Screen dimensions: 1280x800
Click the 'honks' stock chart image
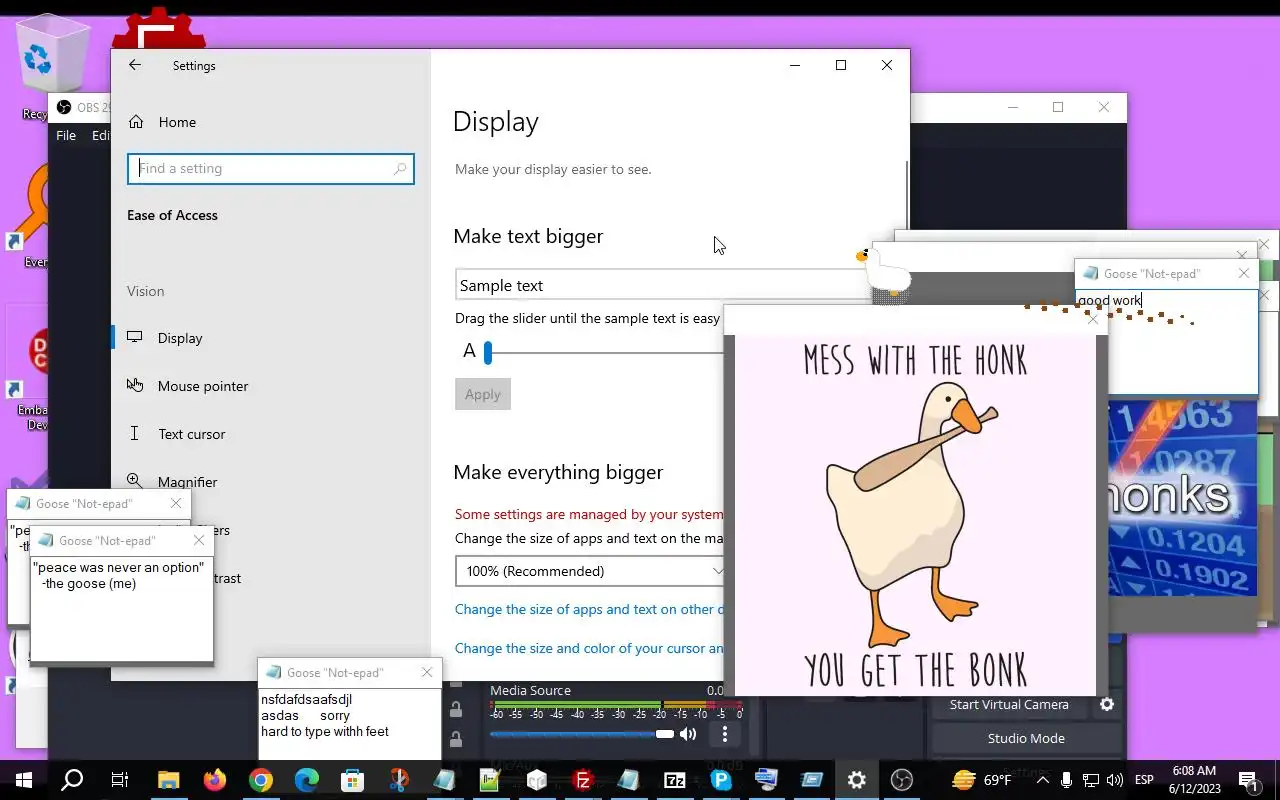(1182, 498)
